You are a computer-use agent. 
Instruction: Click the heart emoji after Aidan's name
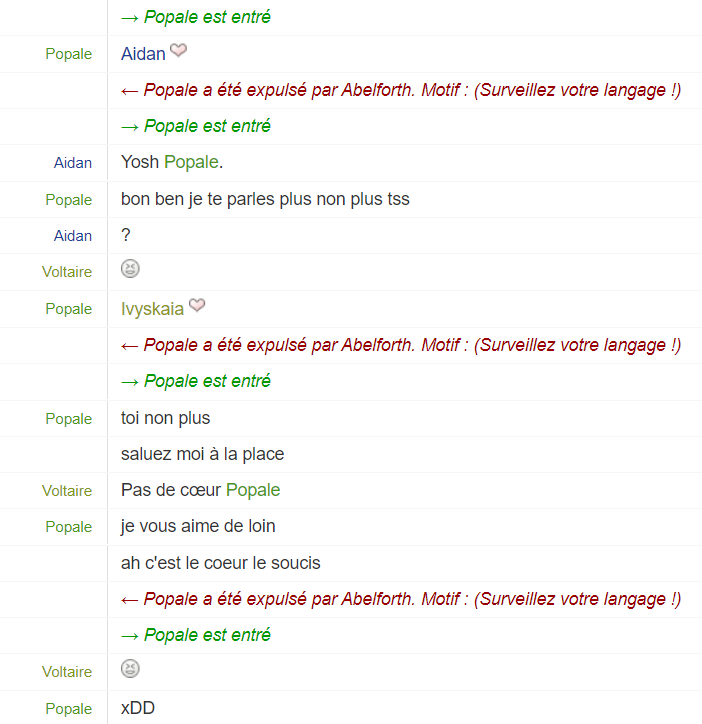click(178, 51)
